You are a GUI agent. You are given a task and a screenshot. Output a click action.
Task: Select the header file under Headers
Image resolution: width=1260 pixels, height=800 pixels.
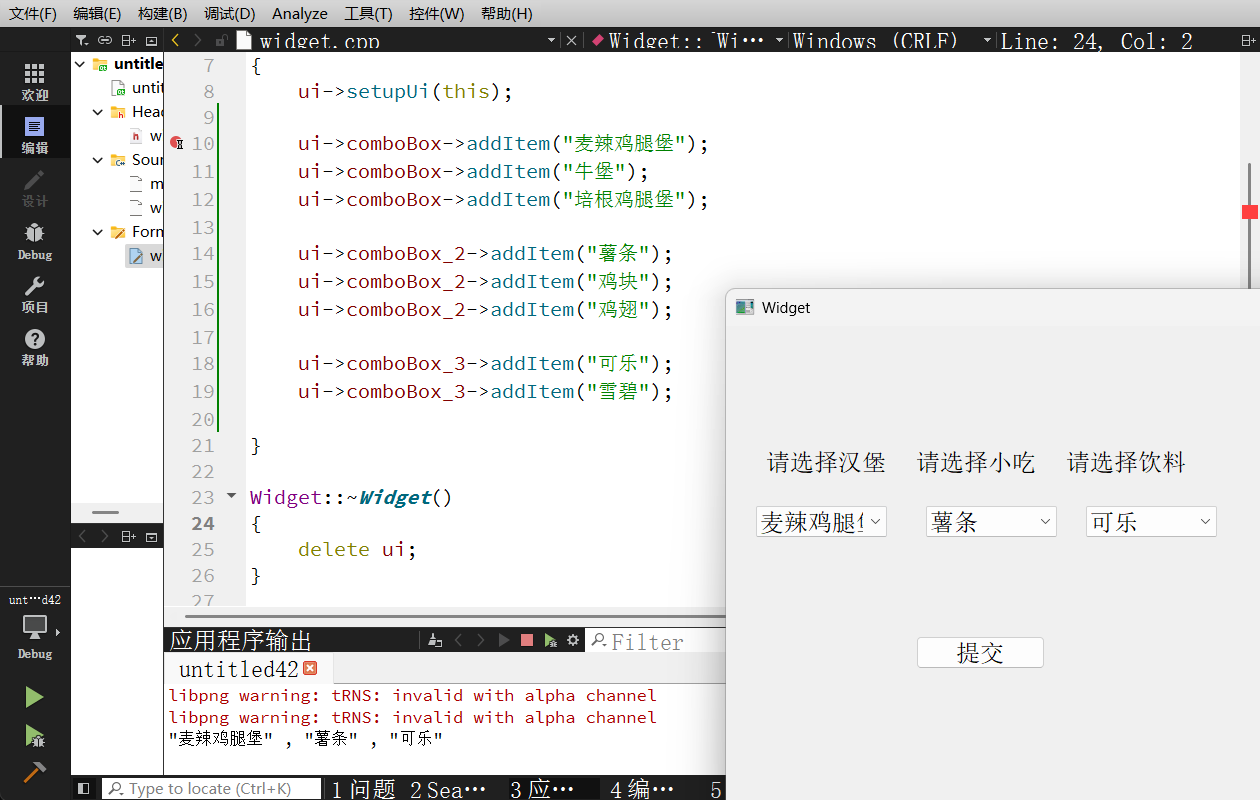coord(146,136)
